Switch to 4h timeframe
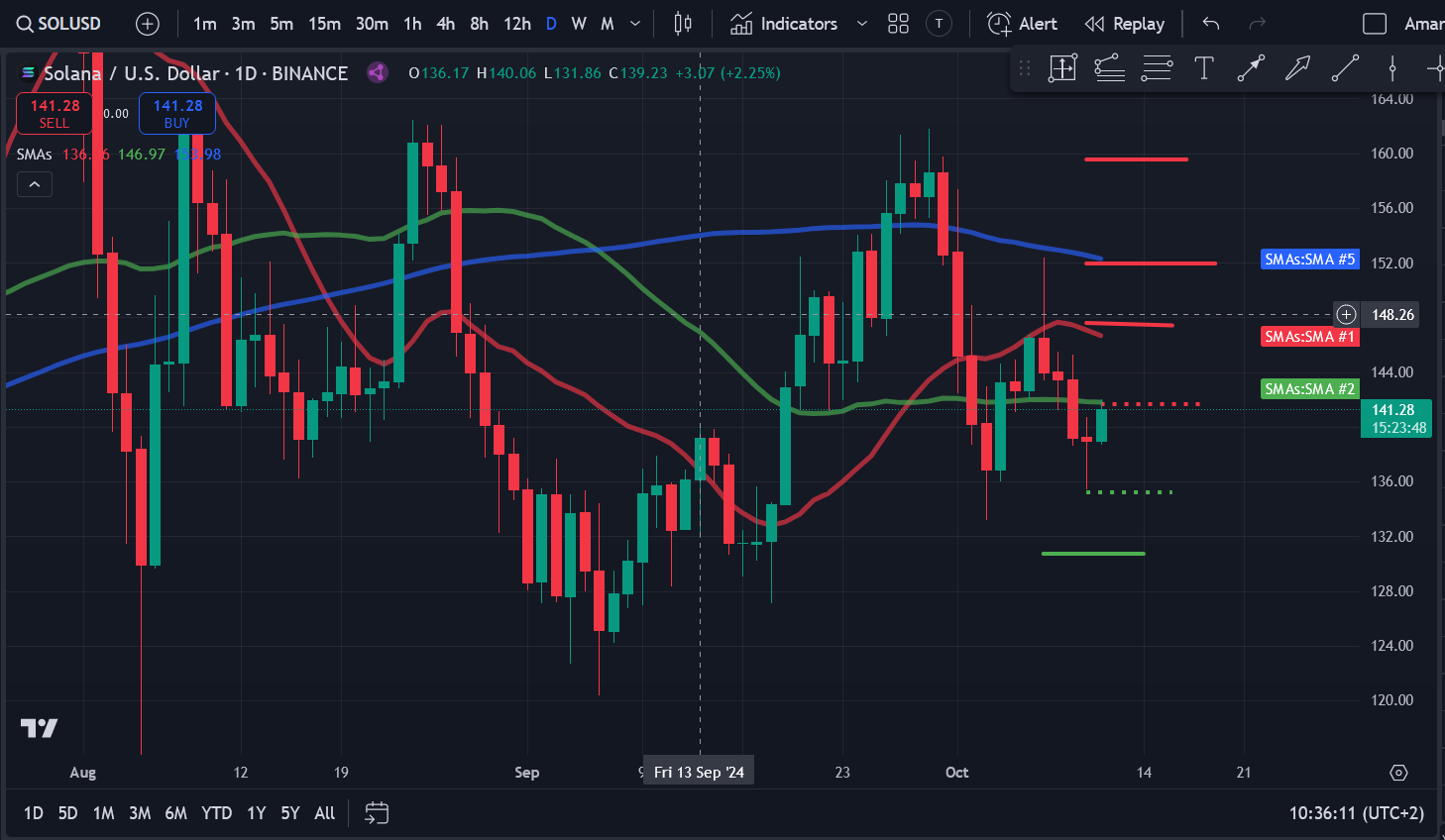 click(446, 24)
